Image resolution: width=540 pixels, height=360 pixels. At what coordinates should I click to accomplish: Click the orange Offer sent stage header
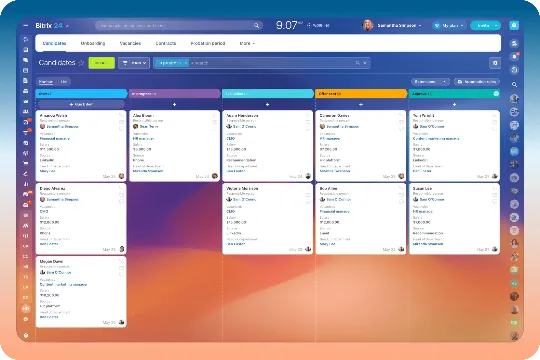[x=361, y=94]
